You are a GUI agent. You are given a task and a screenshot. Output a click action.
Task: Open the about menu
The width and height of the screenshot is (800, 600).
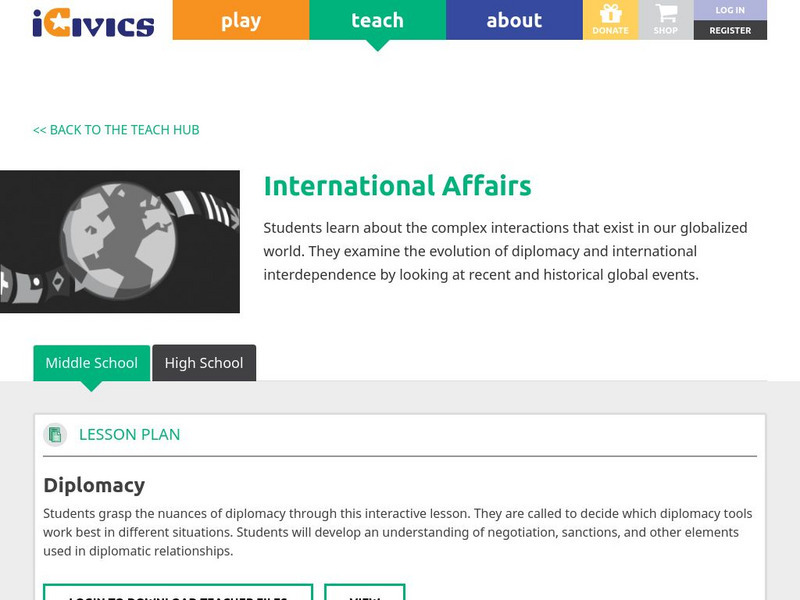point(514,20)
